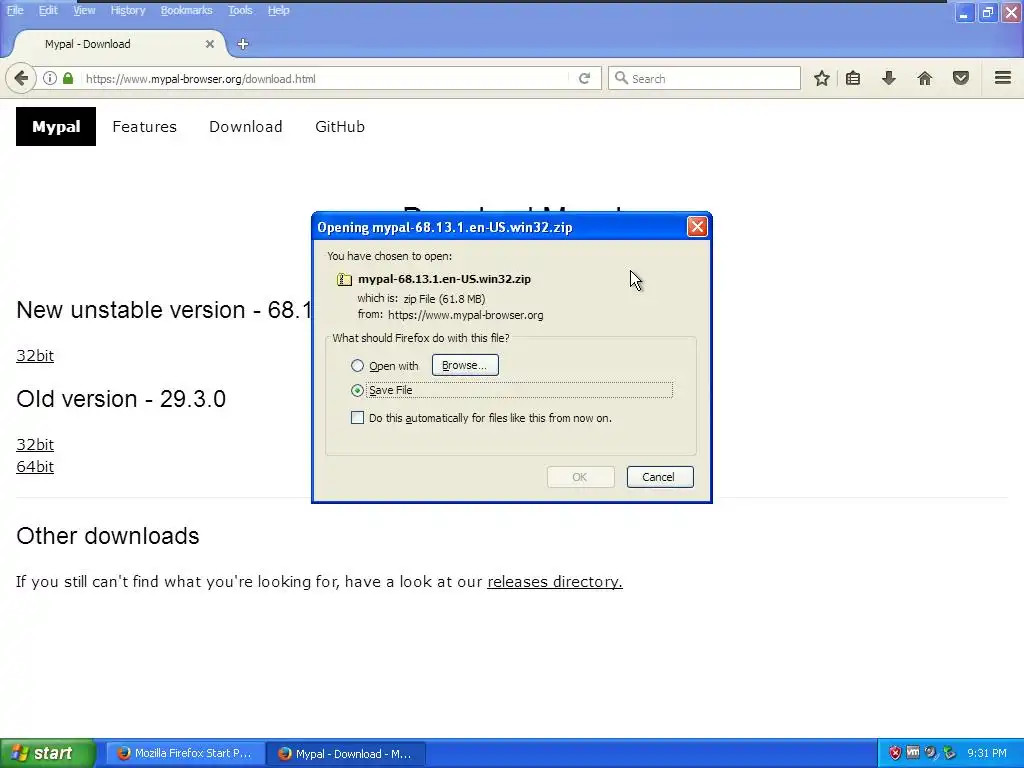Image resolution: width=1024 pixels, height=768 pixels.
Task: Go to home page via house icon
Action: 925,78
